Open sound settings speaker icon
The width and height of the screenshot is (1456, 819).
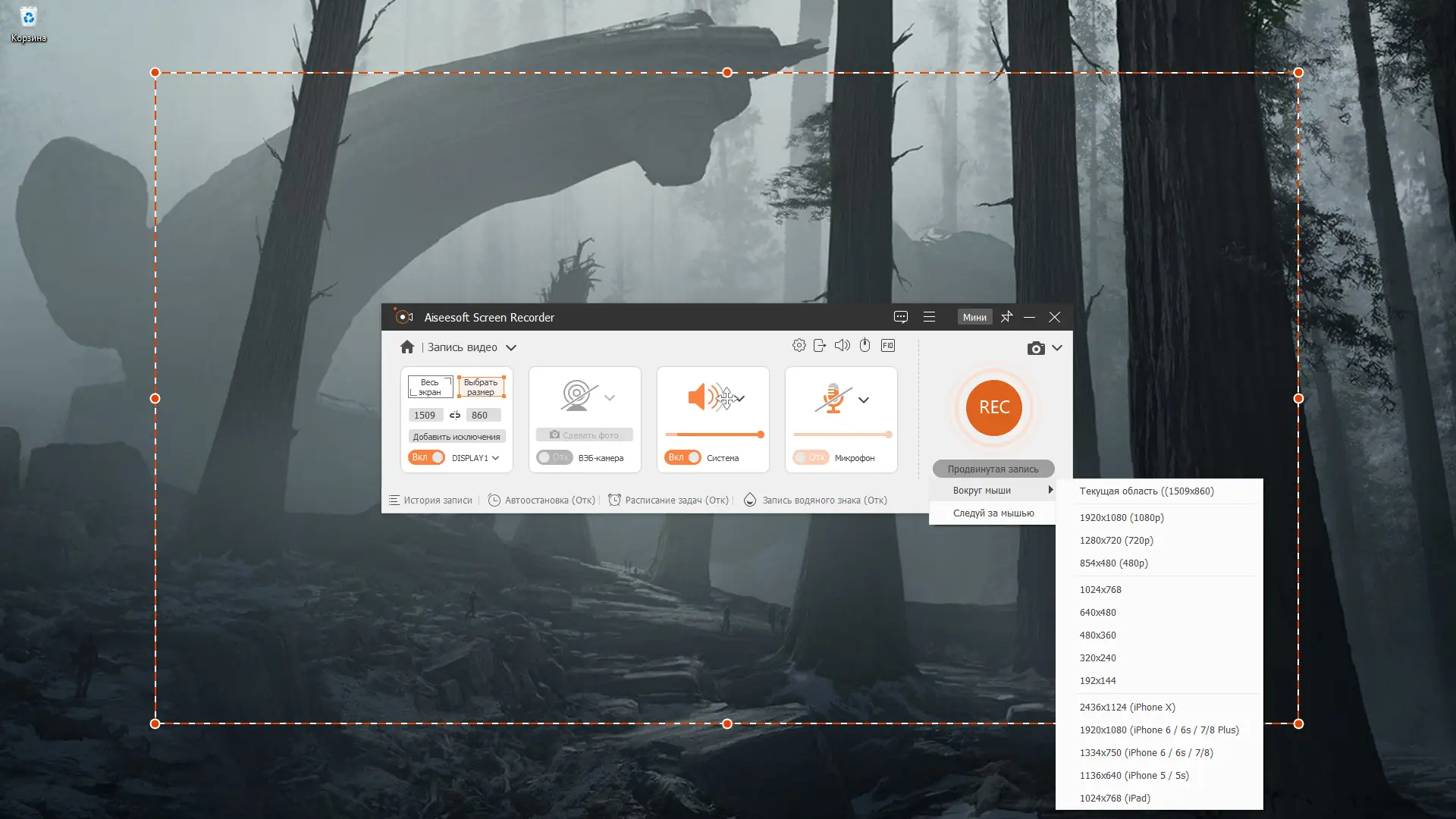[x=842, y=346]
